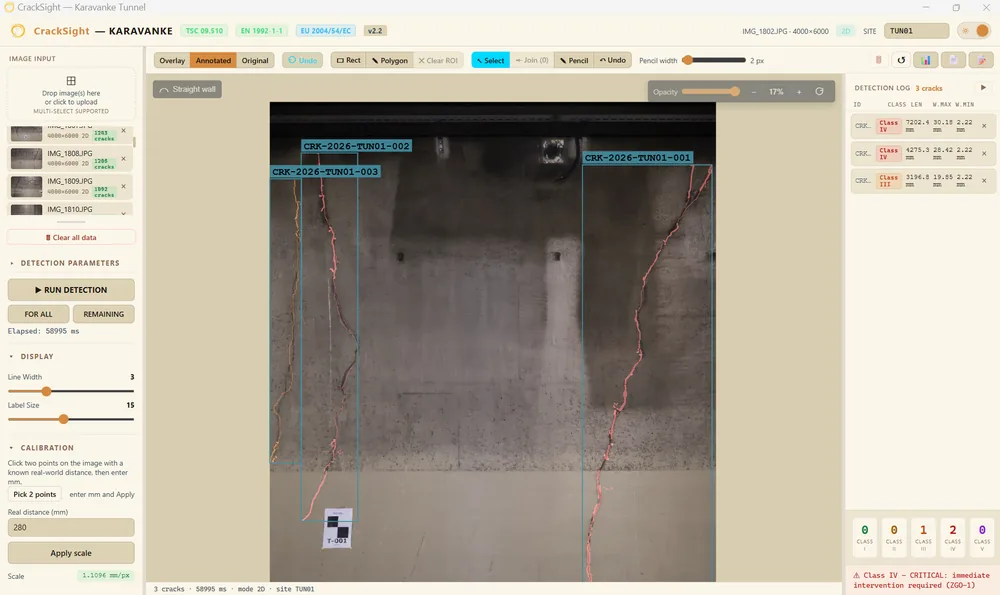Click the Real distance input field
This screenshot has width=1000, height=595.
(71, 527)
